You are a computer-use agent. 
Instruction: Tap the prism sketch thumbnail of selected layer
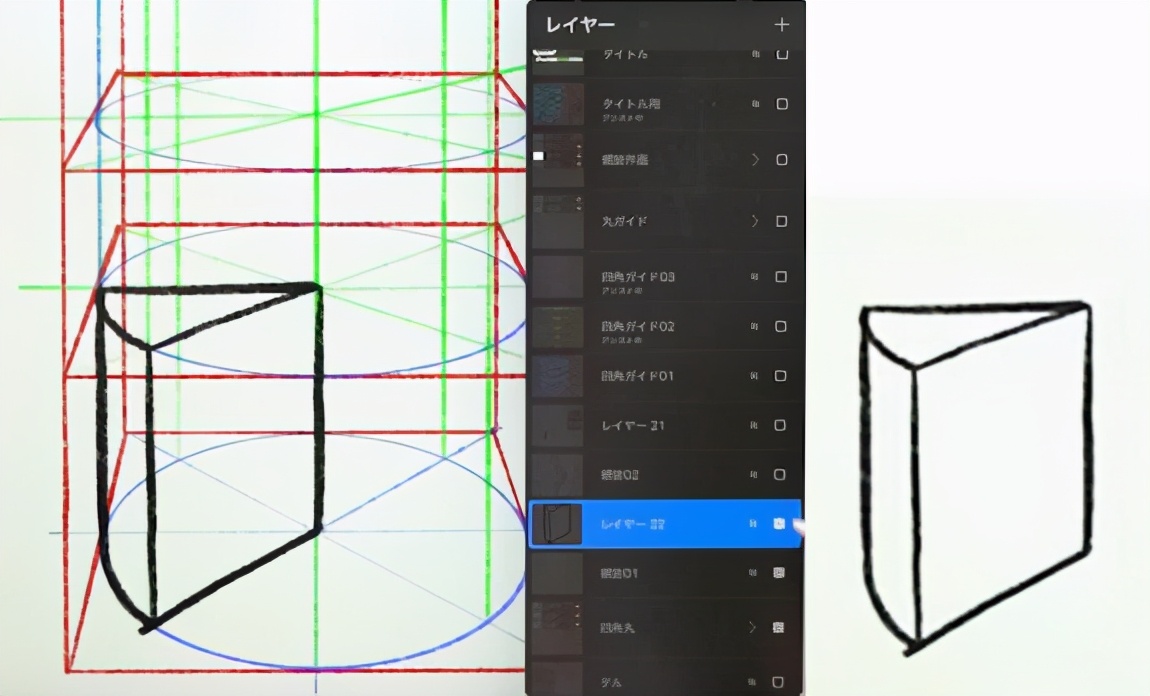pos(557,524)
